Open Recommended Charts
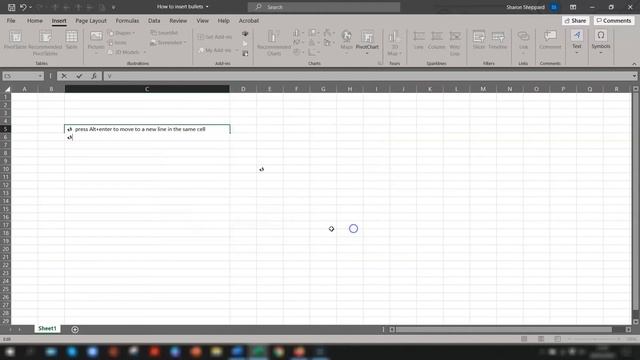This screenshot has width=640, height=360. point(273,43)
